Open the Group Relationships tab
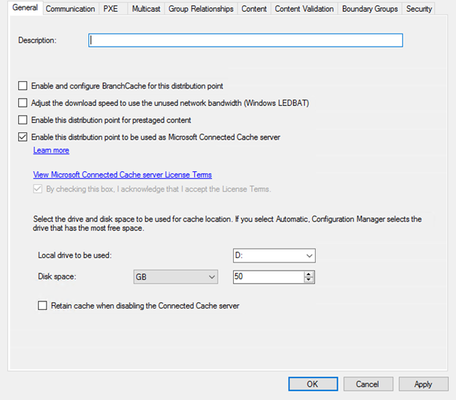Screen dimensions: 456x400 click(x=201, y=9)
